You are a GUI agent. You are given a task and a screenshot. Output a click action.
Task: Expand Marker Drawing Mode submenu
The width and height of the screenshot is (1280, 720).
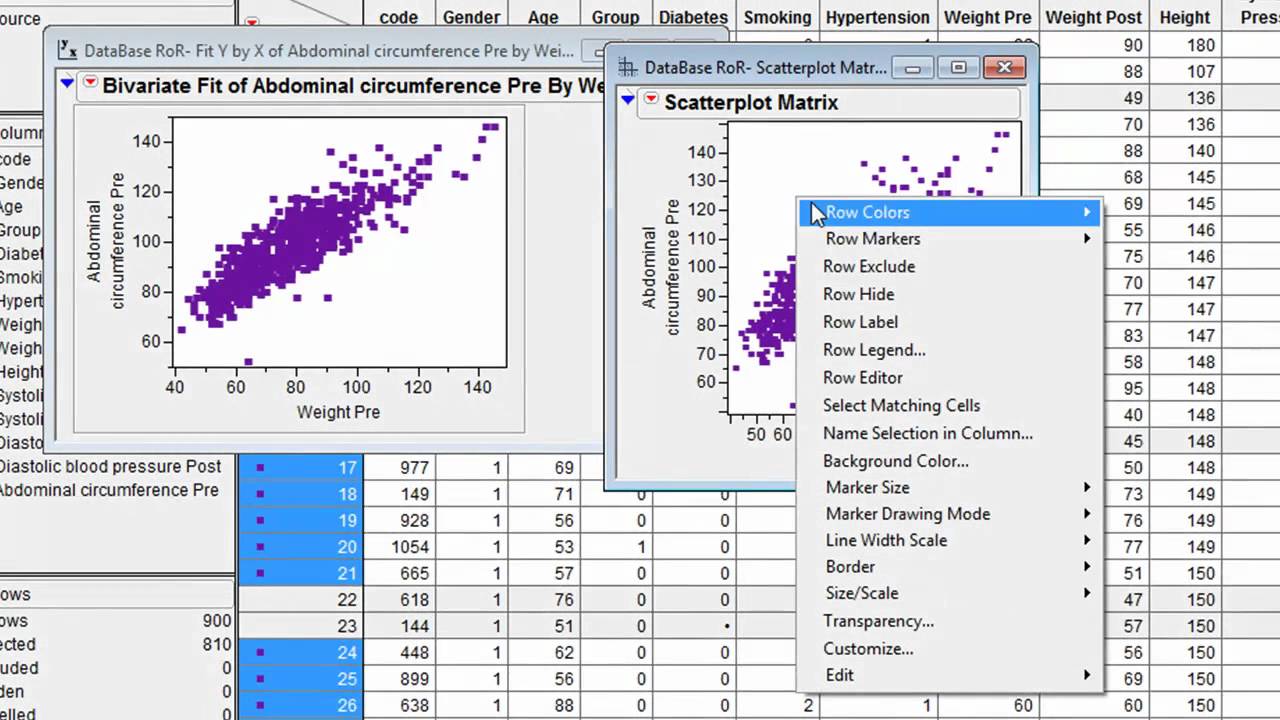[x=949, y=514]
